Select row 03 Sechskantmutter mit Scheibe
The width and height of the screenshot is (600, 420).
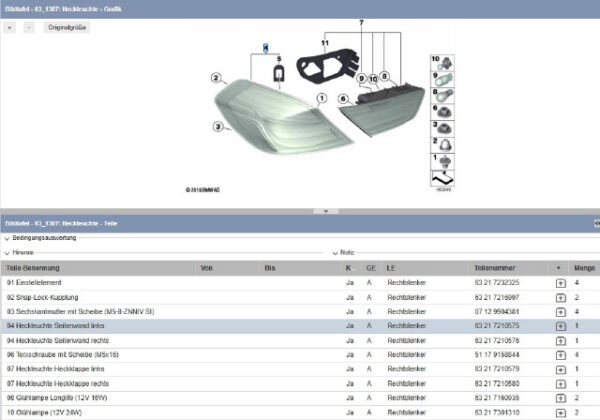300,312
